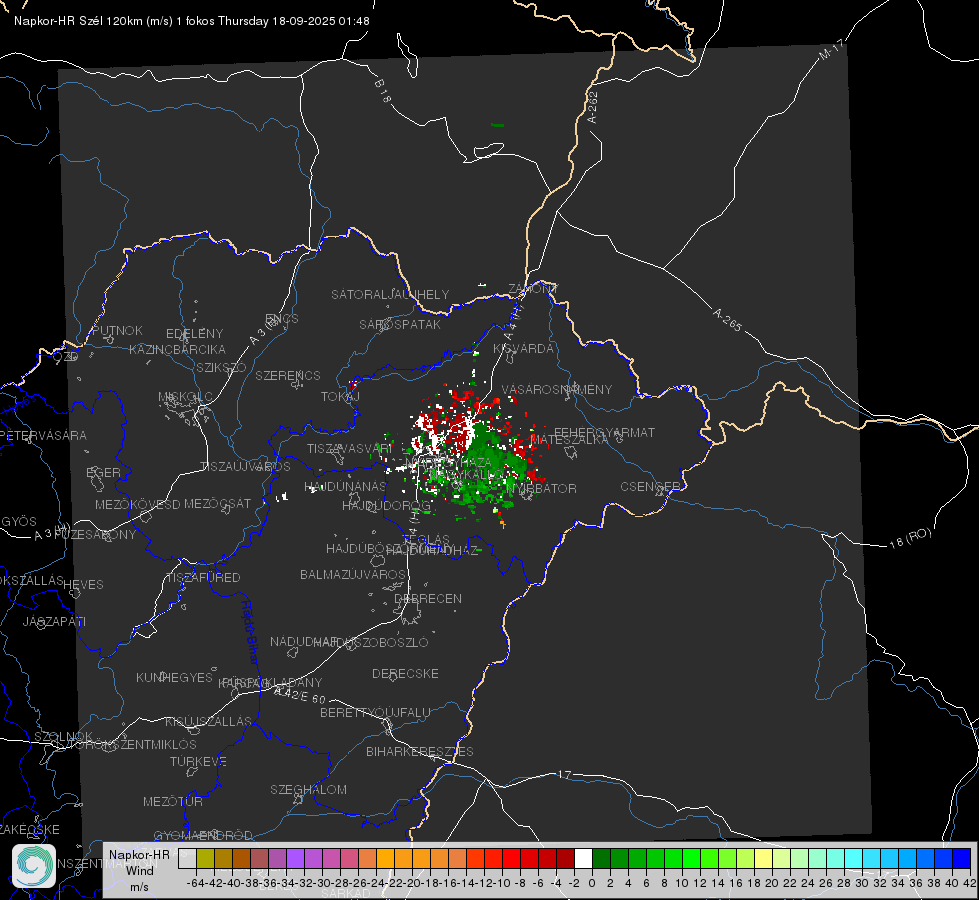This screenshot has width=979, height=900.
Task: Click the timestamp 'Thursday 18-09-2025 01:48'
Action: tap(293, 21)
